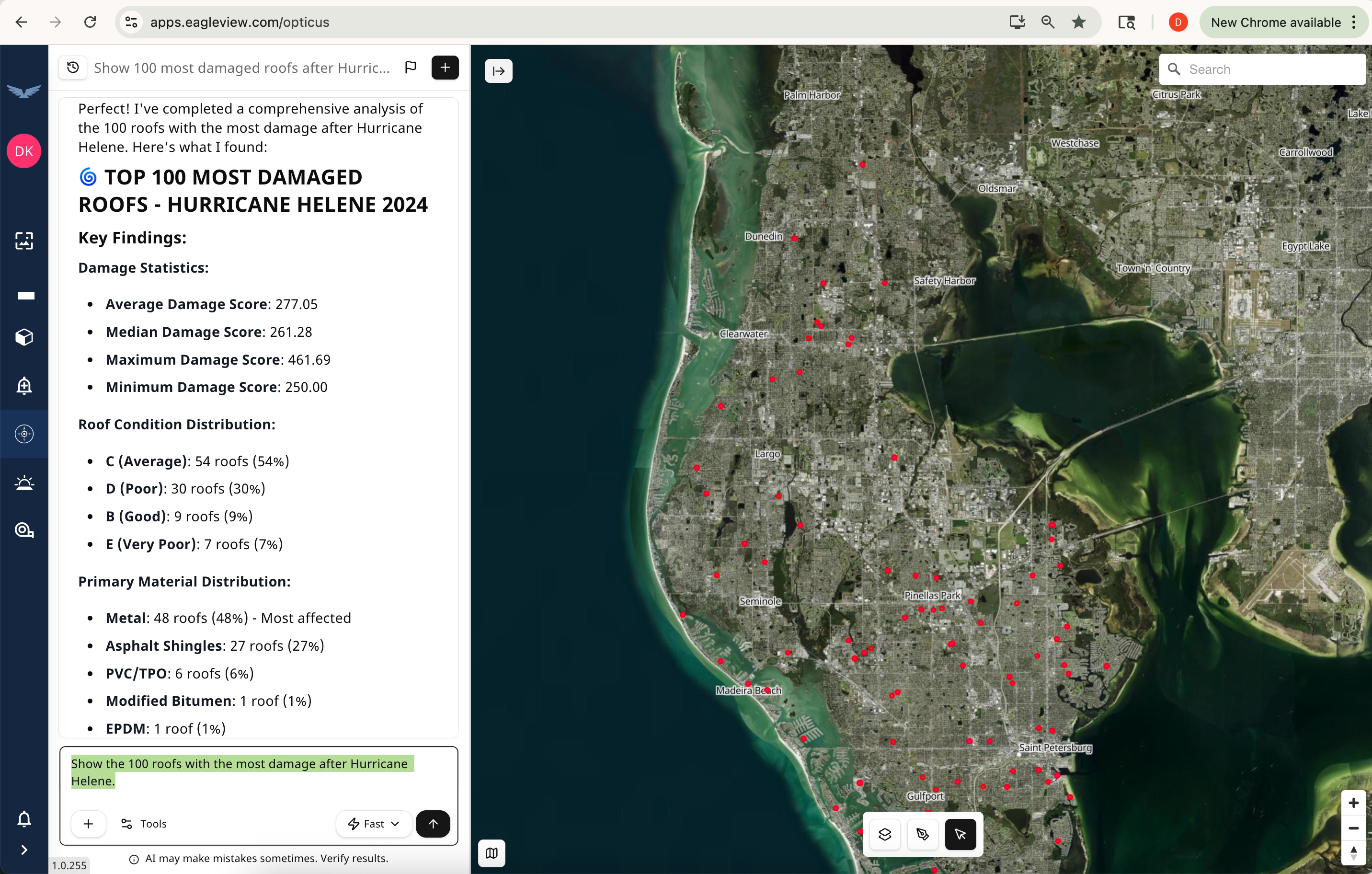The height and width of the screenshot is (874, 1372).
Task: Send the prompt with arrow button
Action: click(433, 824)
